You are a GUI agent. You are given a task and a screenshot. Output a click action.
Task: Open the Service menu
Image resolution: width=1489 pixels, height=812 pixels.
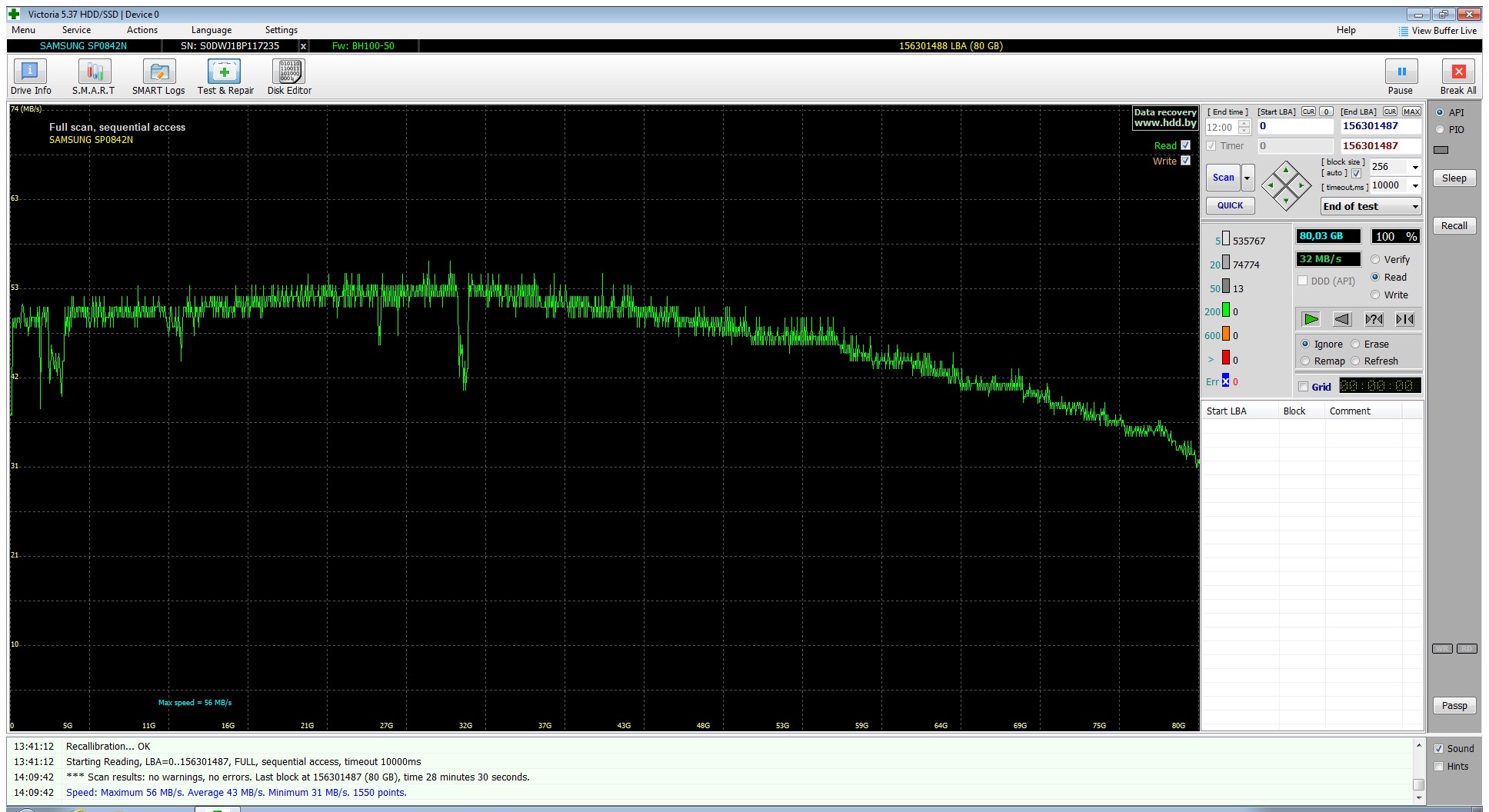pos(76,30)
